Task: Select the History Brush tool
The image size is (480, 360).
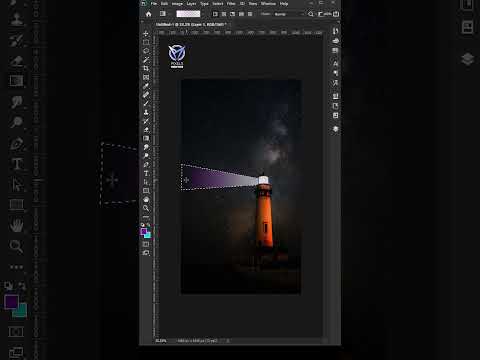Action: click(146, 121)
